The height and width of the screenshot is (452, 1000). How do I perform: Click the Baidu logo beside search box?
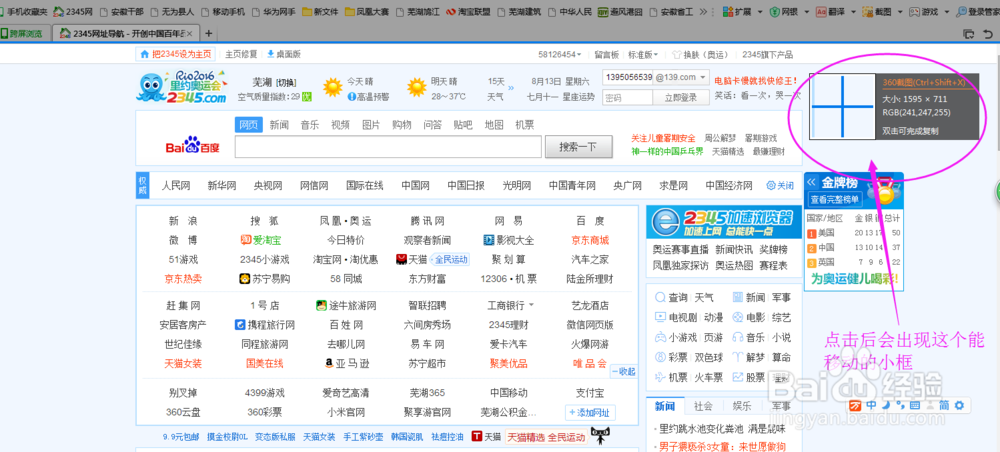193,146
